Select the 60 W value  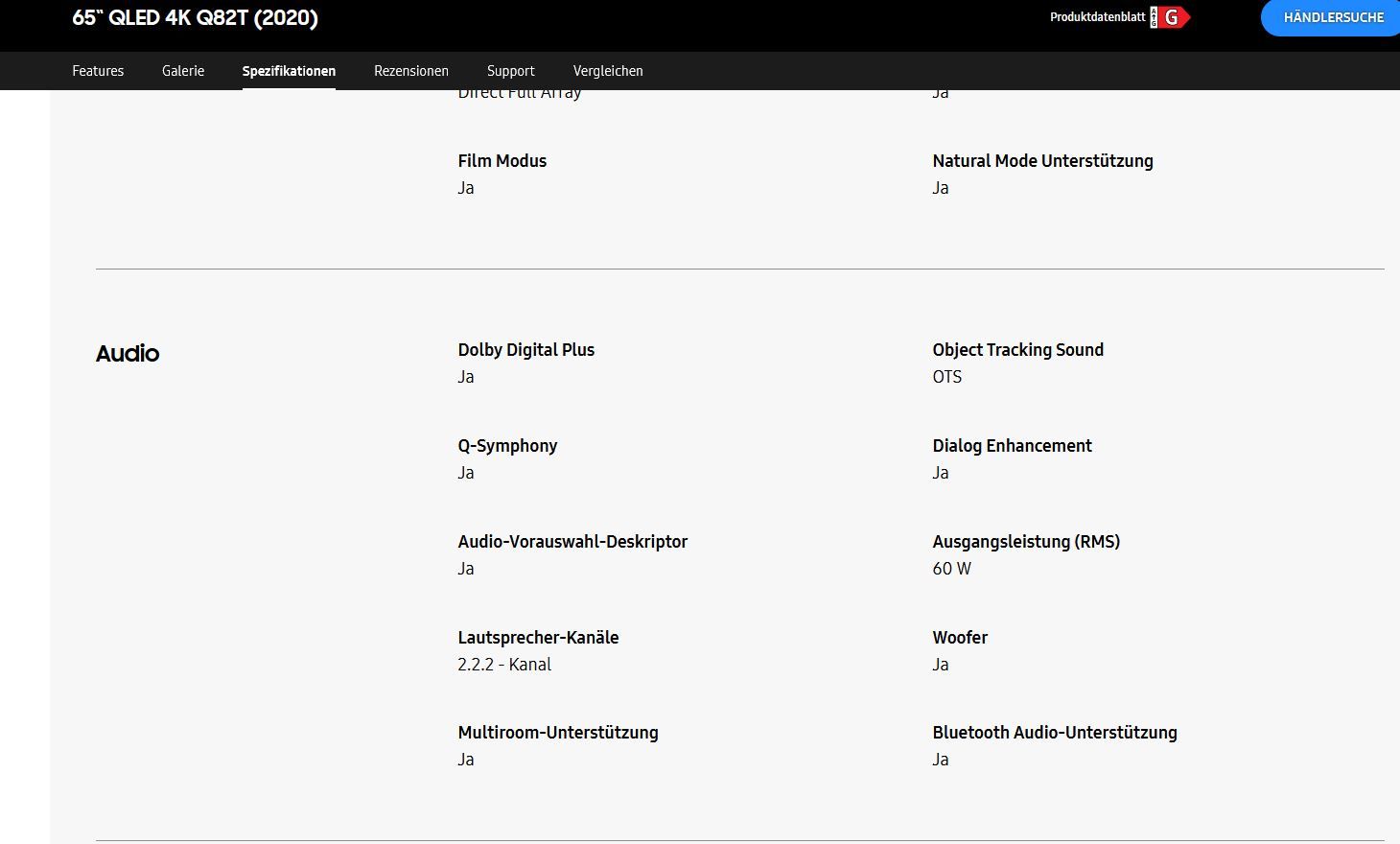952,569
